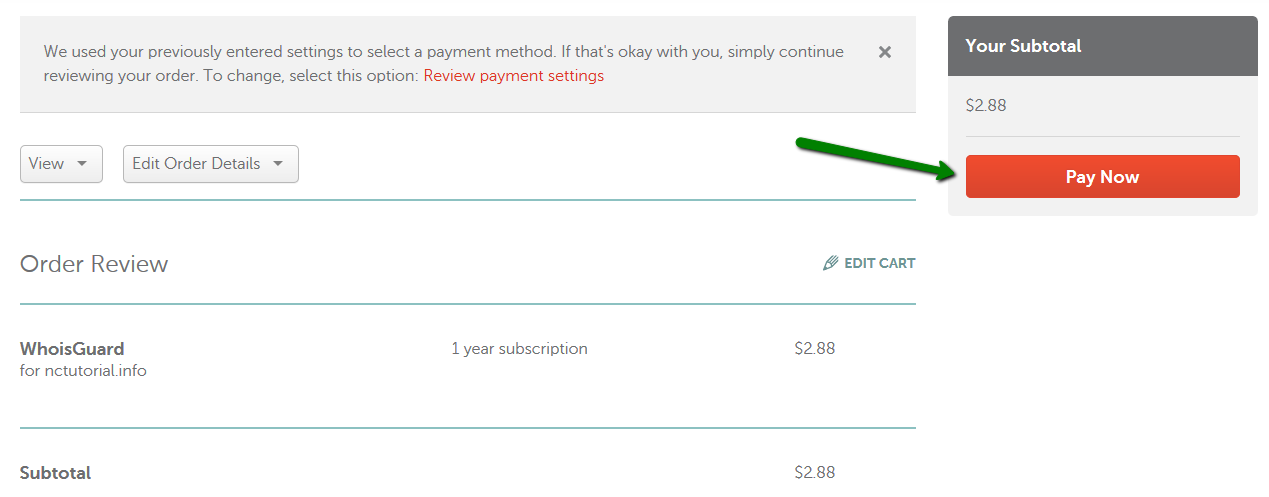Viewport: 1269px width, 497px height.
Task: Click the caret arrow on Edit Order Details
Action: pos(278,164)
